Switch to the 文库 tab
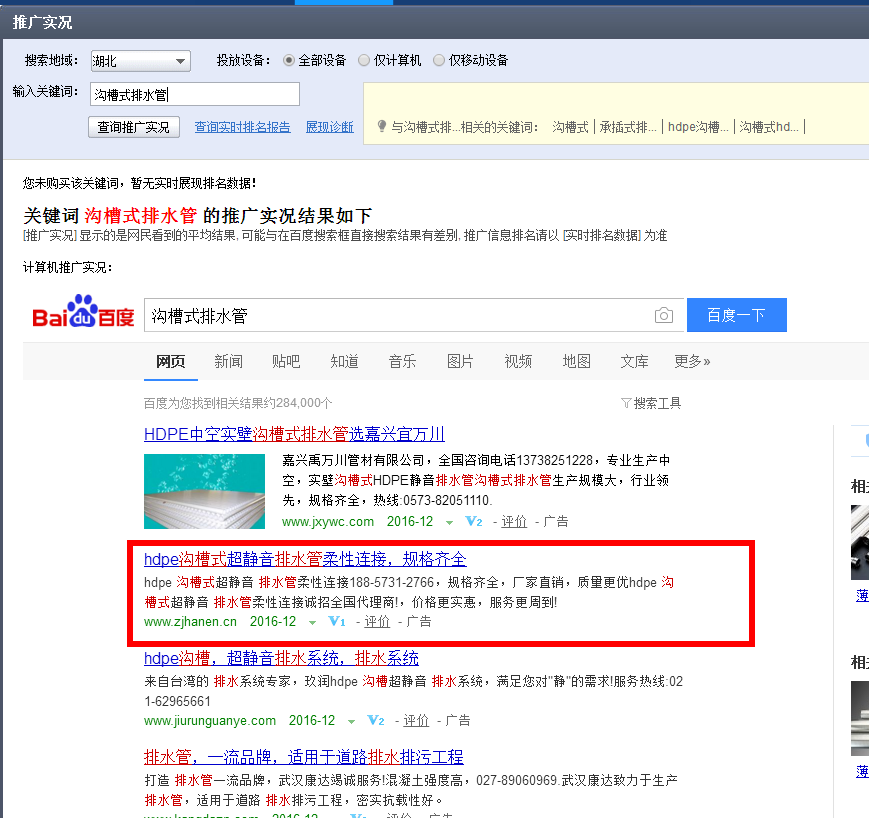869x818 pixels. click(x=634, y=361)
